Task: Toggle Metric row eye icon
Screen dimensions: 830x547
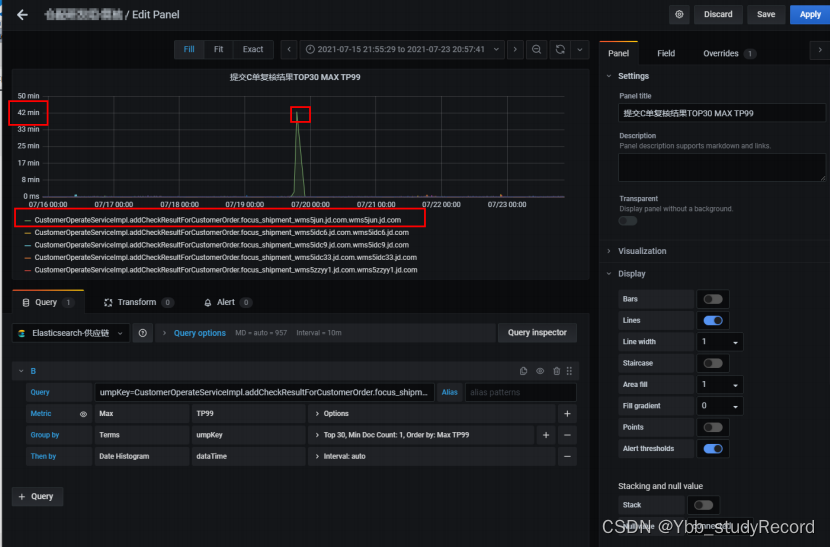Action: tap(83, 414)
